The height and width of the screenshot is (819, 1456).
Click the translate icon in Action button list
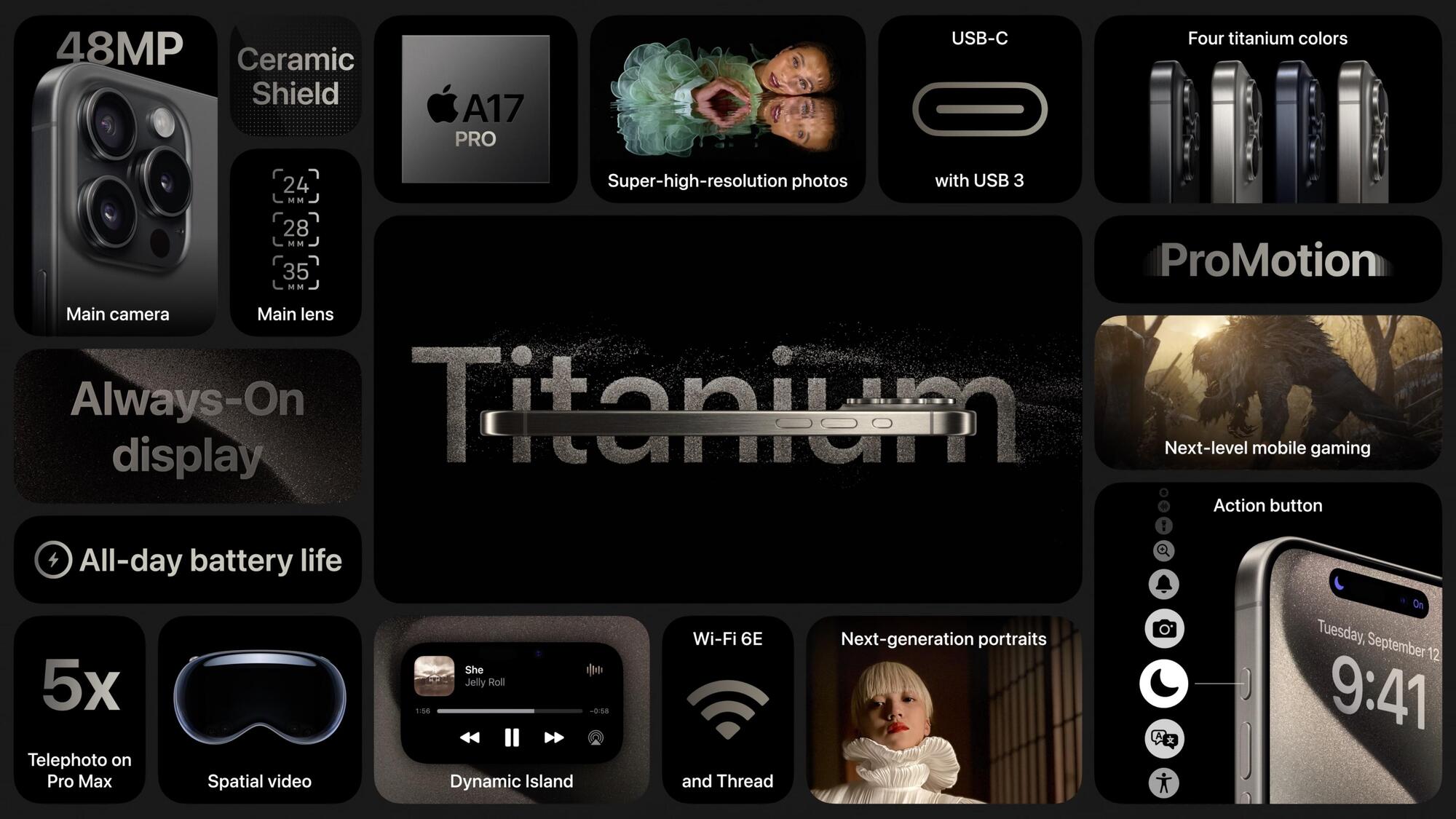[1162, 738]
